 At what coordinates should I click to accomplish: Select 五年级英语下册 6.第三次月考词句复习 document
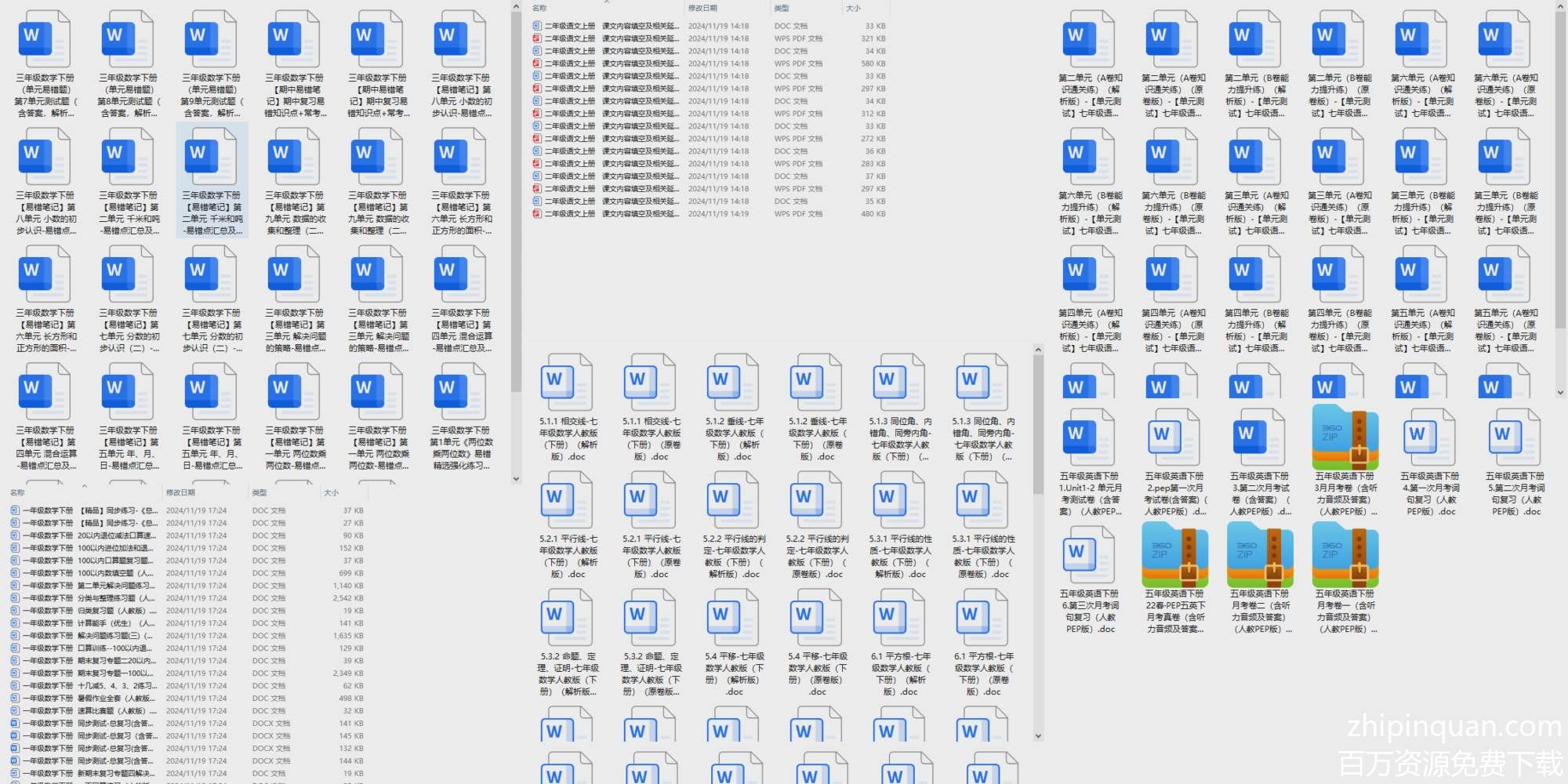tap(1090, 555)
